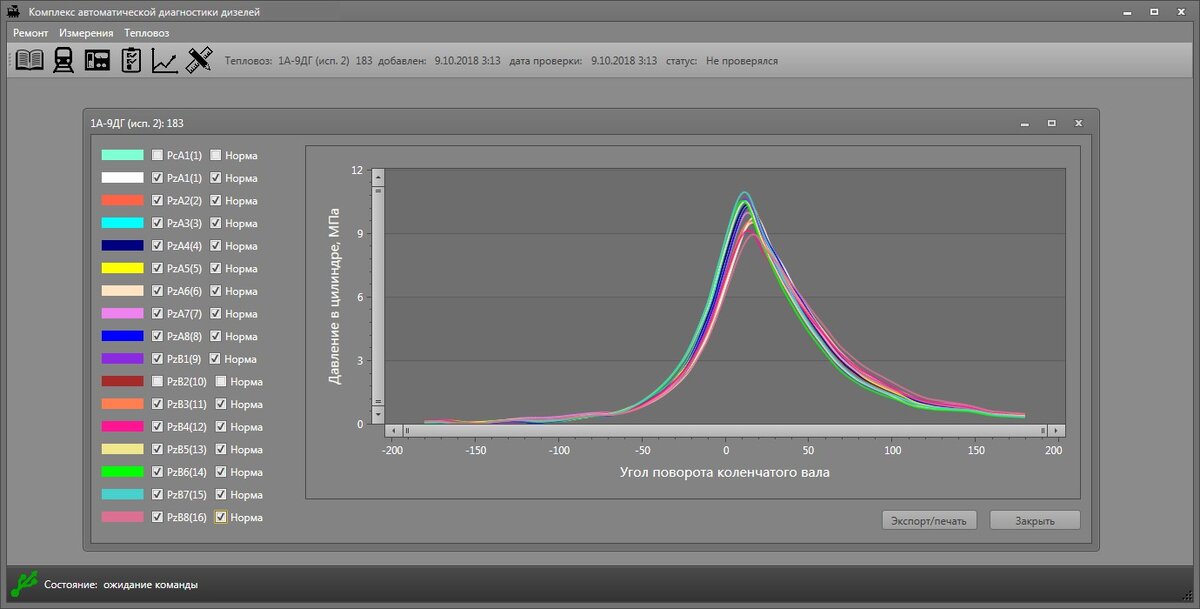The width and height of the screenshot is (1200, 609).
Task: Toggle the Норма checkbox for PzB4(12)
Action: (x=221, y=427)
